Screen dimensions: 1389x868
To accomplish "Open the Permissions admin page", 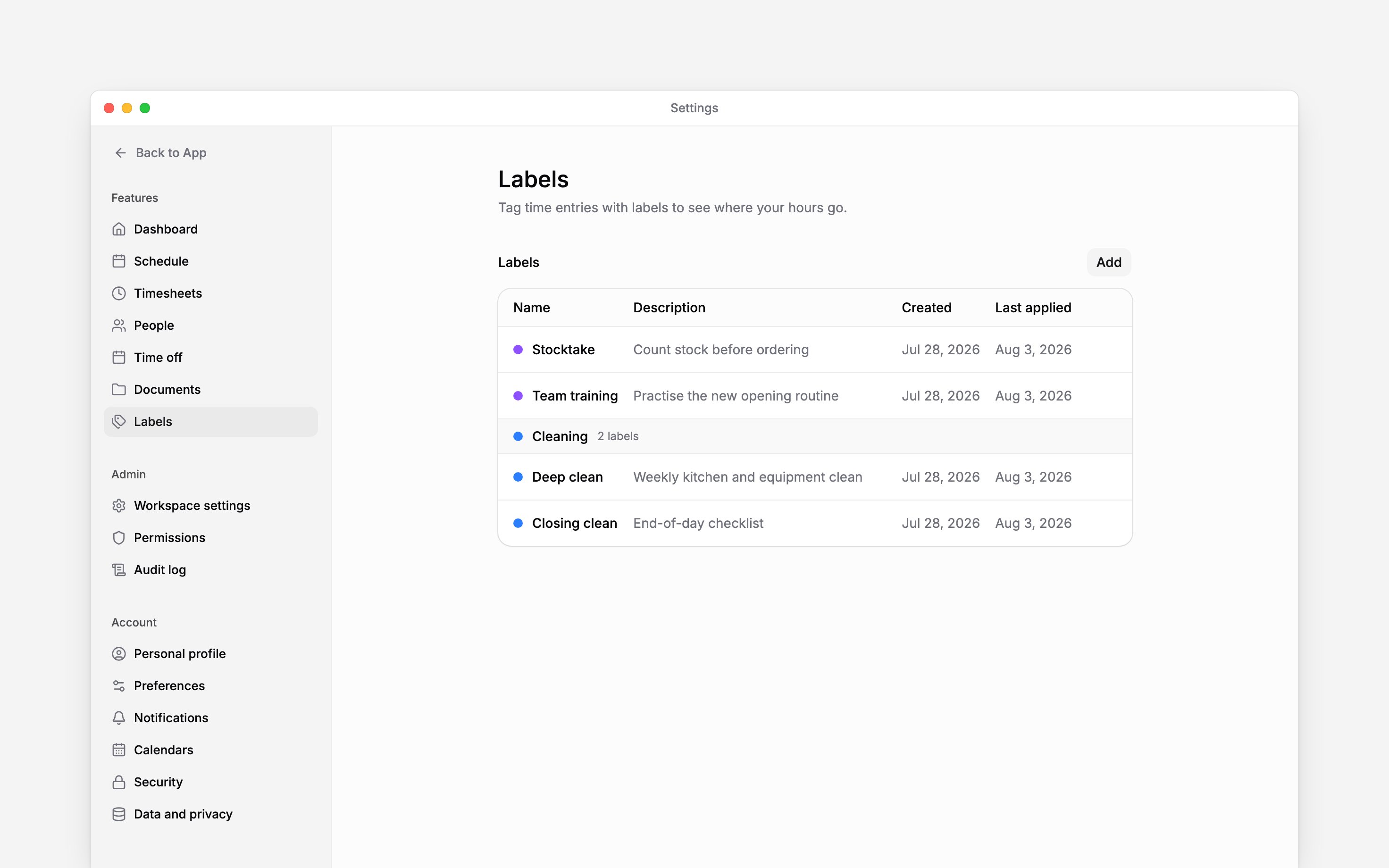I will [x=210, y=538].
